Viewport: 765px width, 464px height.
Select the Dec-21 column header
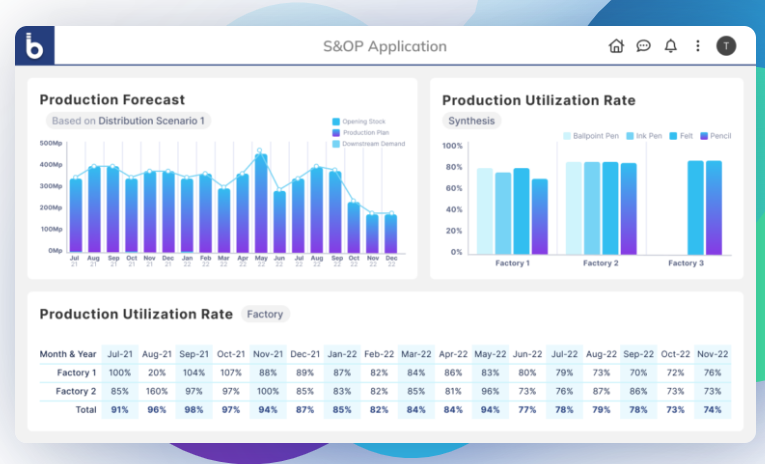(x=305, y=354)
